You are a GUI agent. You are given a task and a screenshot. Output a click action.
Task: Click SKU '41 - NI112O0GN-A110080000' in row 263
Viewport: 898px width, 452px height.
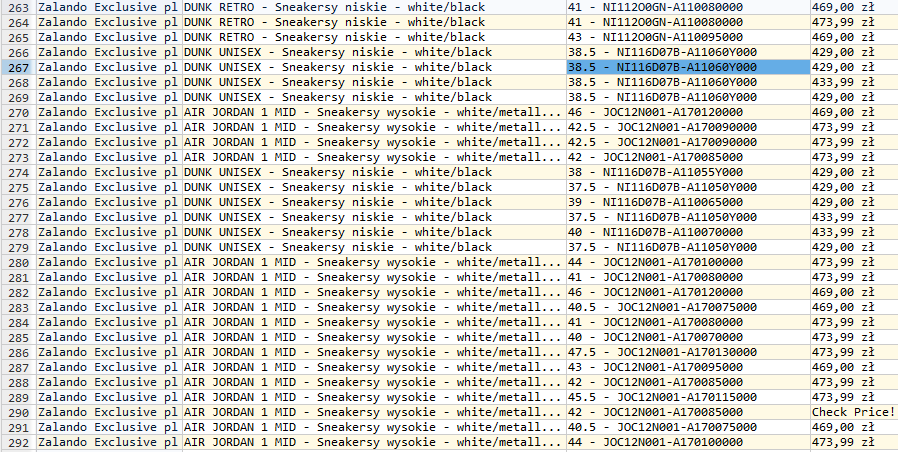688,7
